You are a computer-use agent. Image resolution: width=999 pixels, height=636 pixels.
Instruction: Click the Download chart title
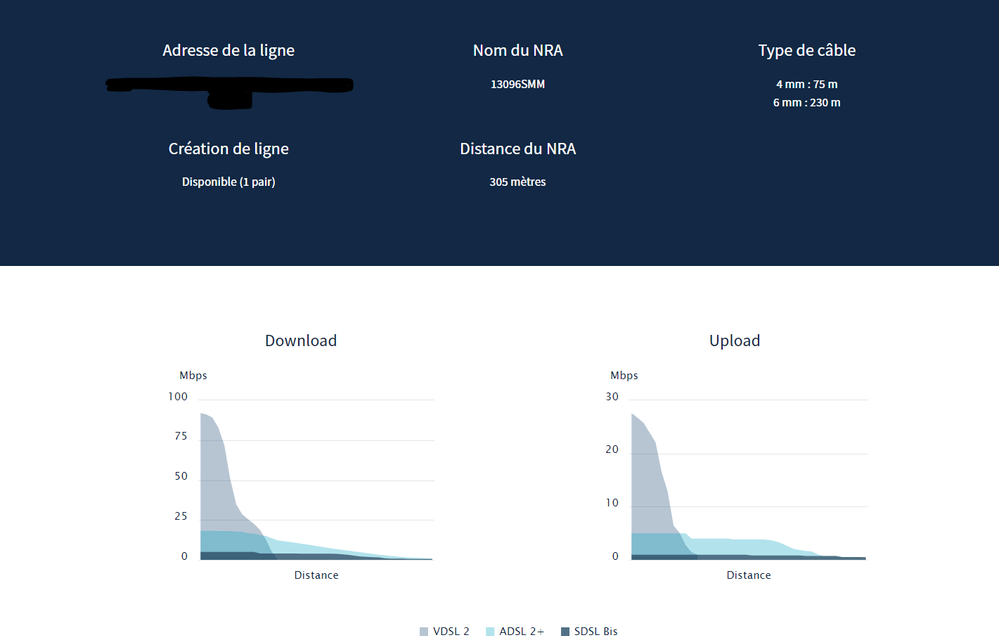[300, 341]
